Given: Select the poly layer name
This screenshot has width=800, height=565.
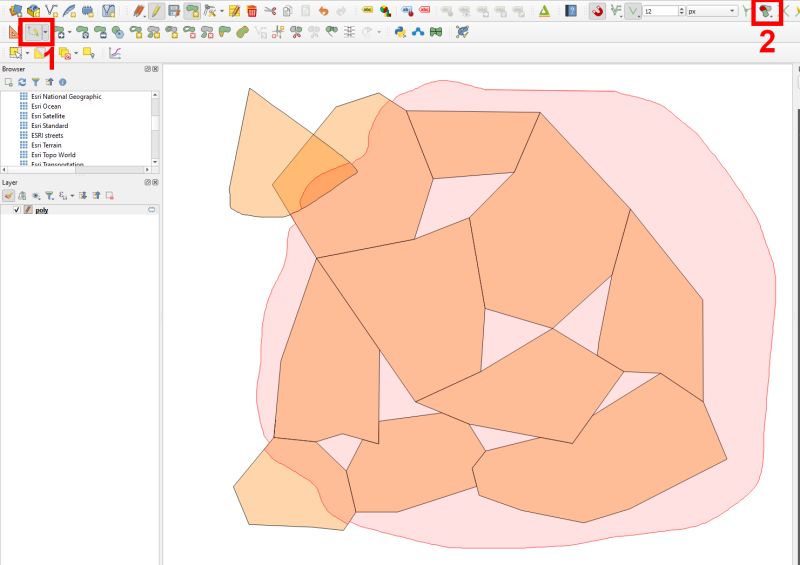Looking at the screenshot, I should click(42, 210).
